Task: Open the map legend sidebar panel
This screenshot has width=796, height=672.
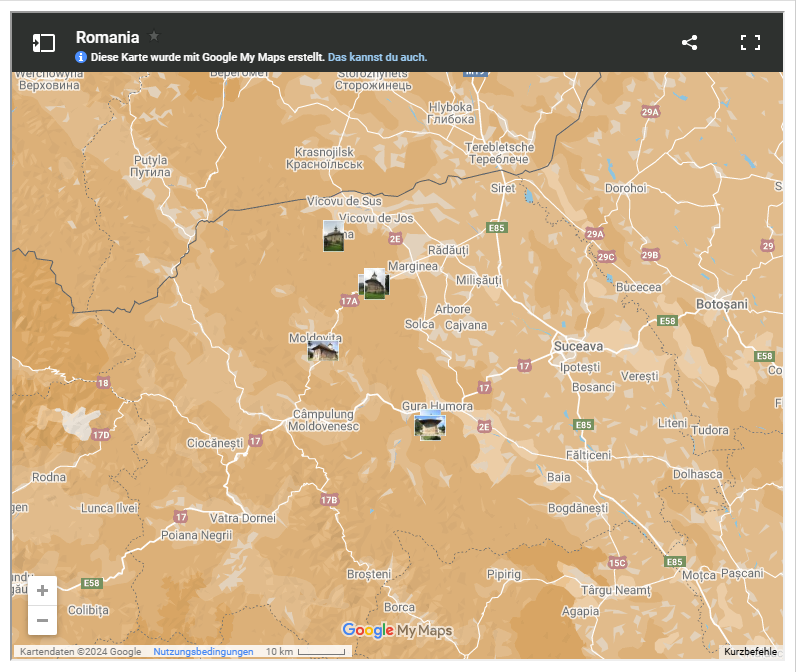Action: pyautogui.click(x=43, y=42)
